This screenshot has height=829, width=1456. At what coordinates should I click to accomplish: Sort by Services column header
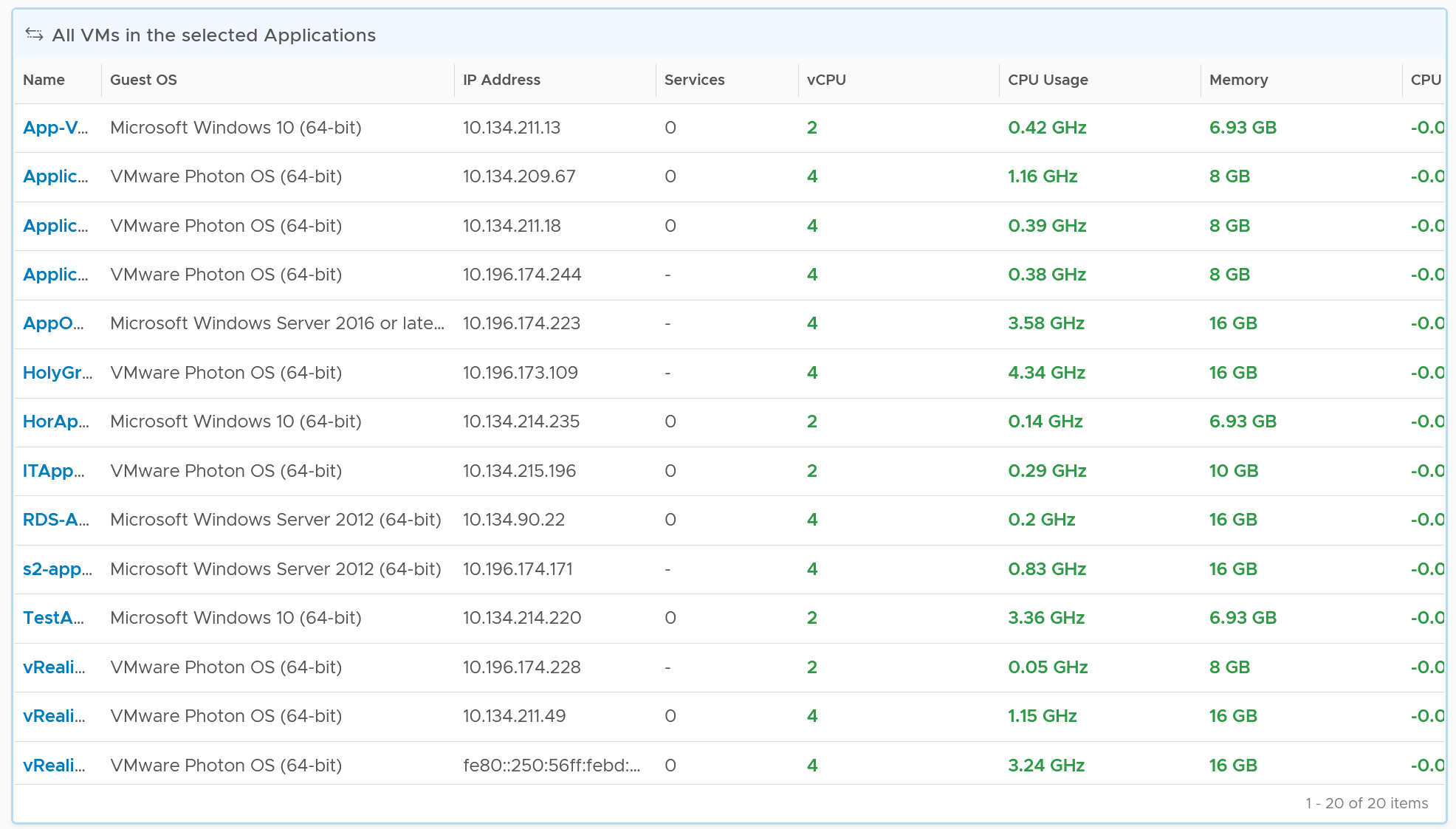[694, 80]
